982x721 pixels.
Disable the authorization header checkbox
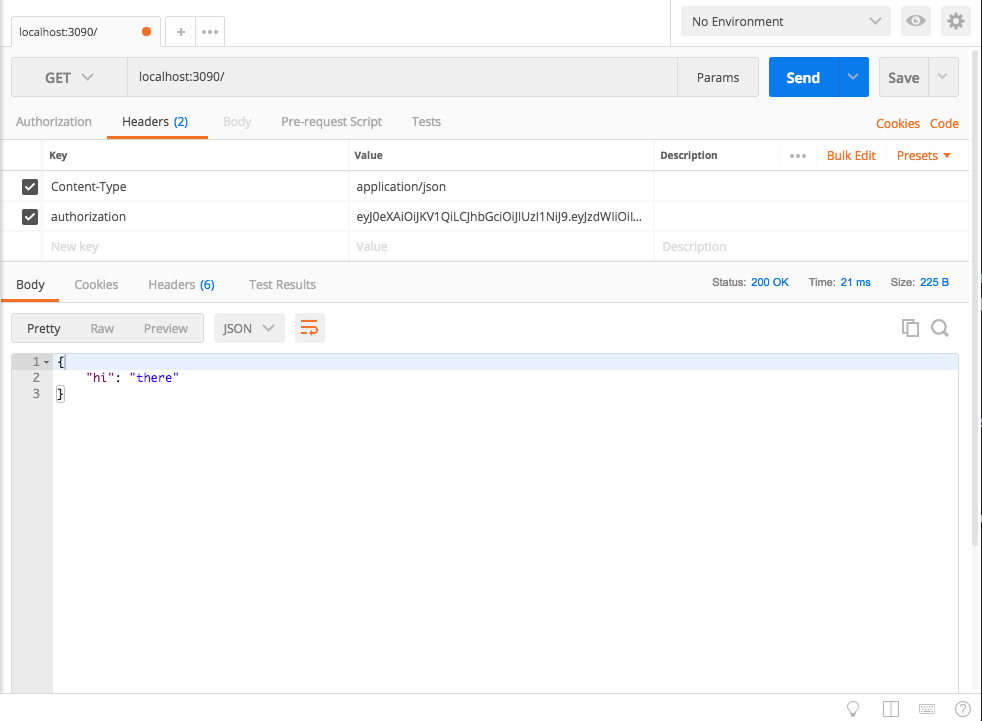coord(29,216)
